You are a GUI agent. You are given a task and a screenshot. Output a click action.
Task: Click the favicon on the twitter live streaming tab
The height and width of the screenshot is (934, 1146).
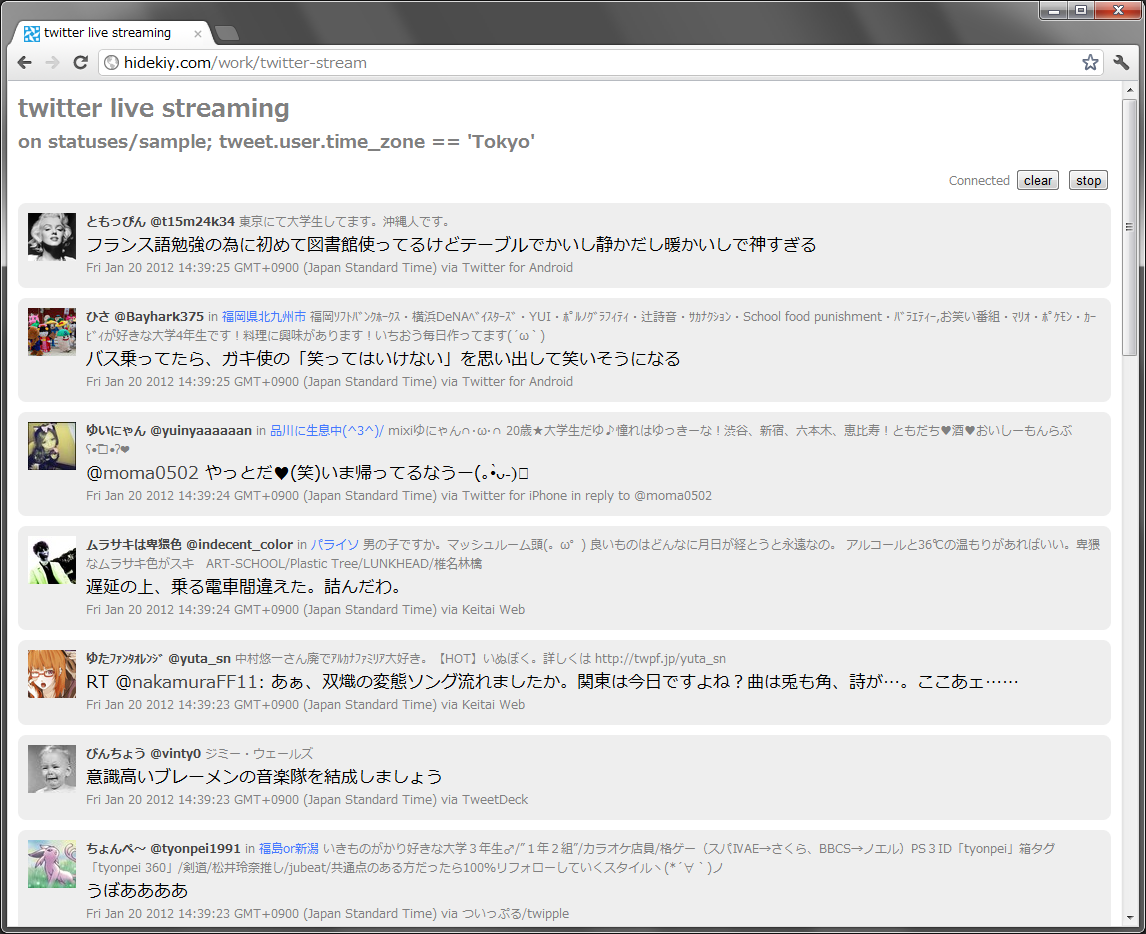coord(31,32)
